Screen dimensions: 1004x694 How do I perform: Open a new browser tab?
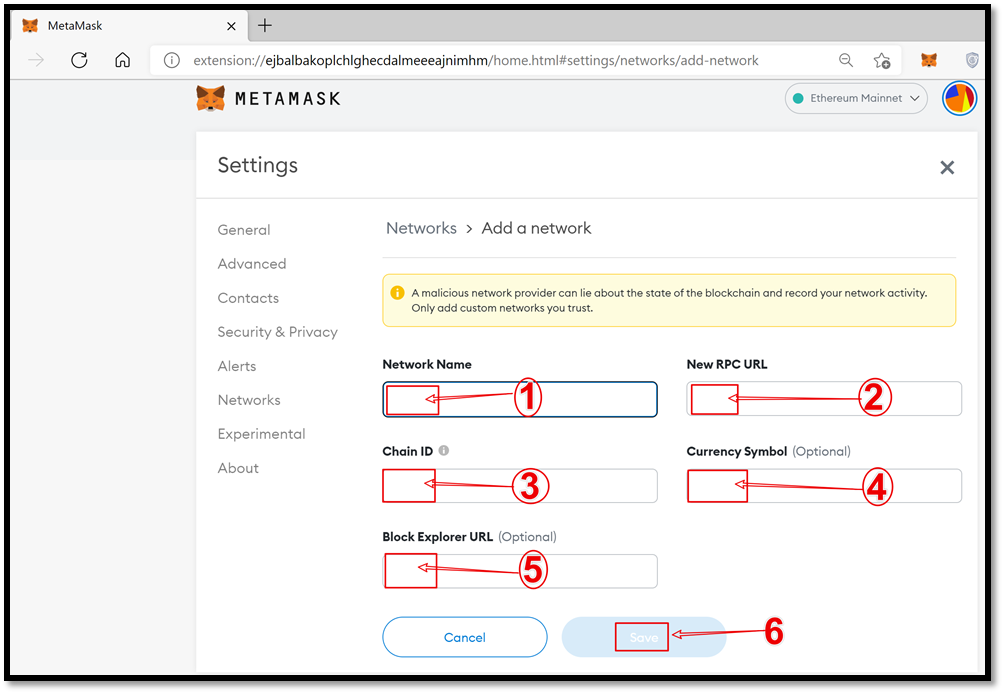[265, 25]
